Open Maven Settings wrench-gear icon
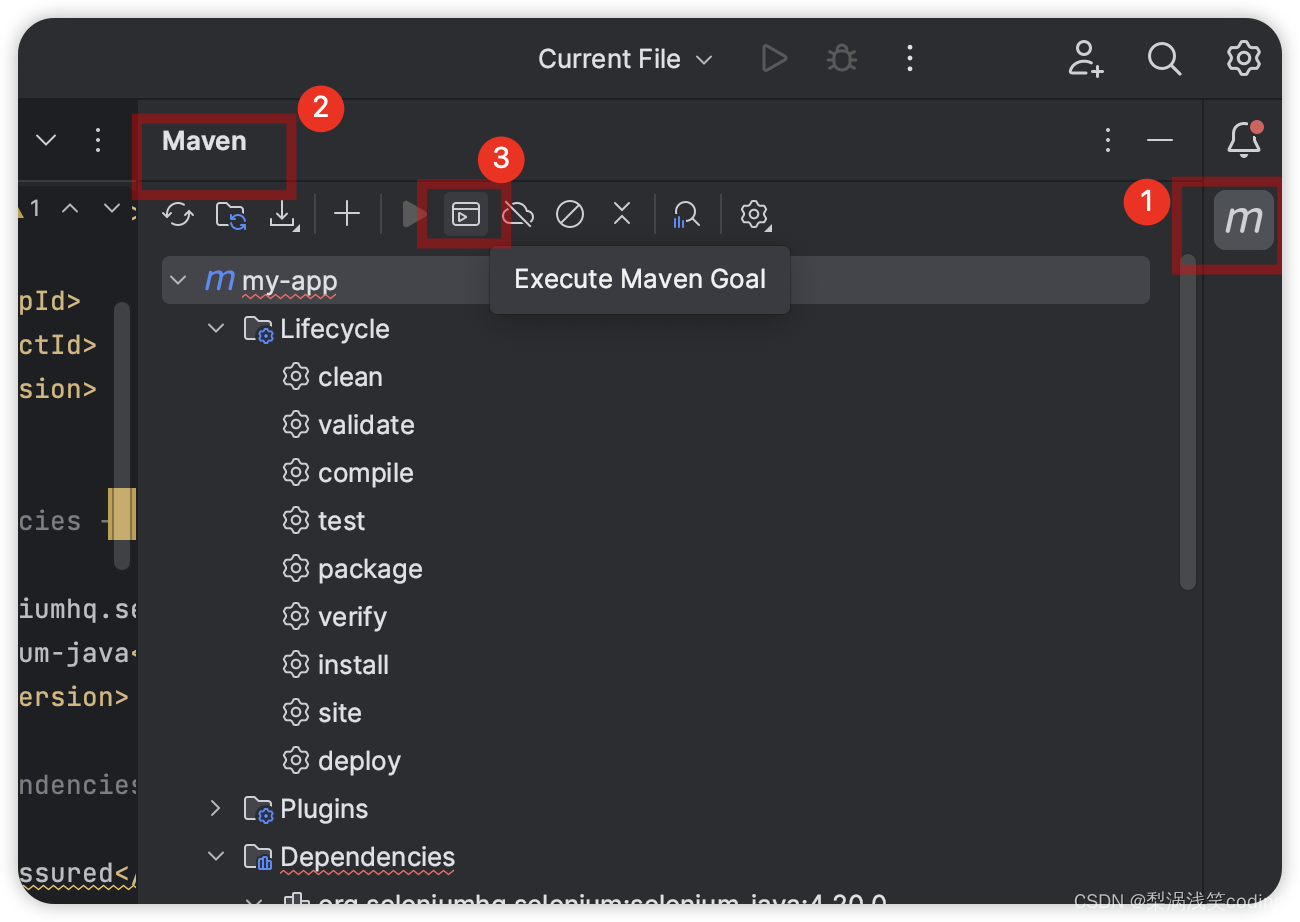The height and width of the screenshot is (922, 1300). click(x=755, y=214)
